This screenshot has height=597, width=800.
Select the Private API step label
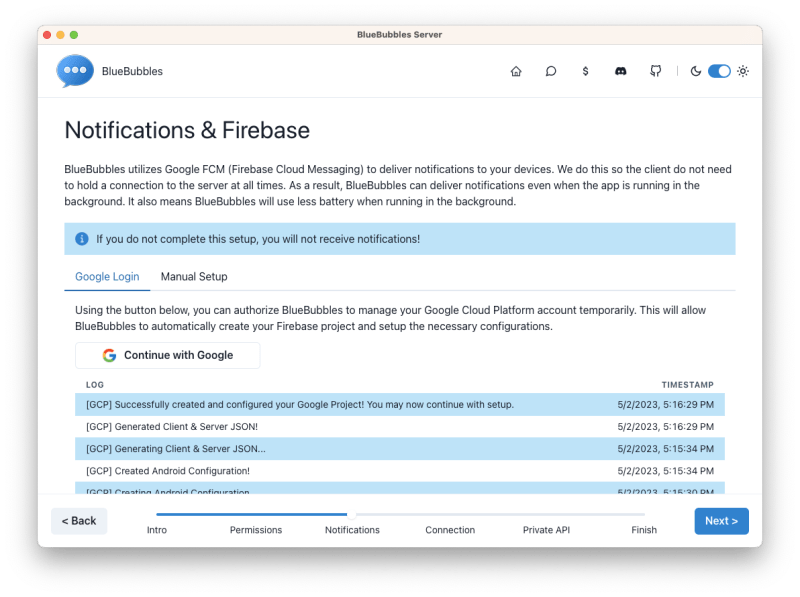[x=546, y=530]
